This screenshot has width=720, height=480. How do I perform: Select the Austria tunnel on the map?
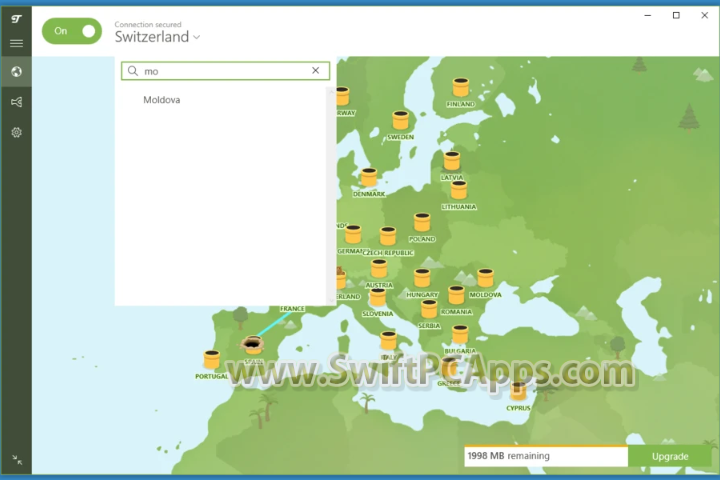(x=379, y=269)
